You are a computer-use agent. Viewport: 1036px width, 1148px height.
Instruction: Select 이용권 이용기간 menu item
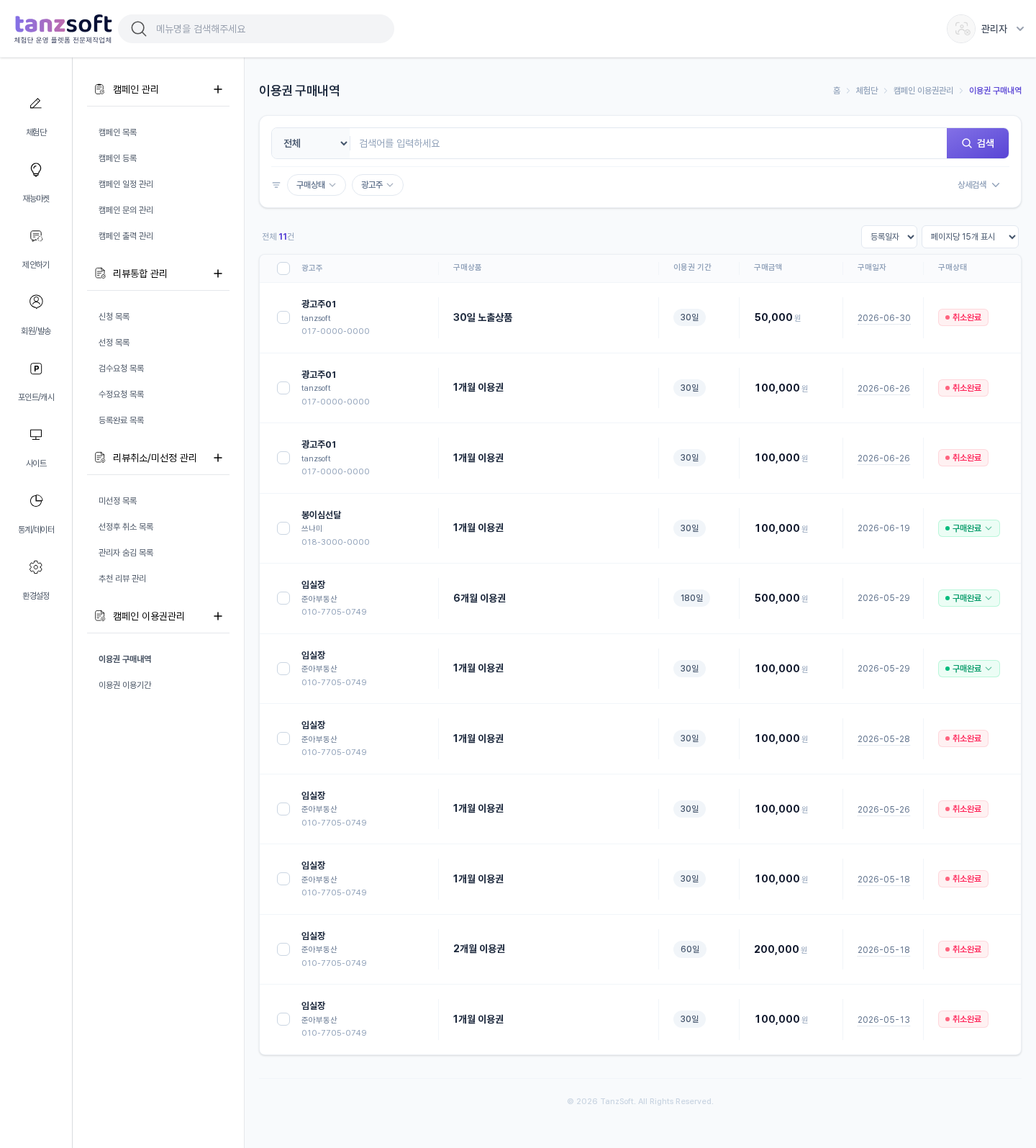(x=125, y=685)
